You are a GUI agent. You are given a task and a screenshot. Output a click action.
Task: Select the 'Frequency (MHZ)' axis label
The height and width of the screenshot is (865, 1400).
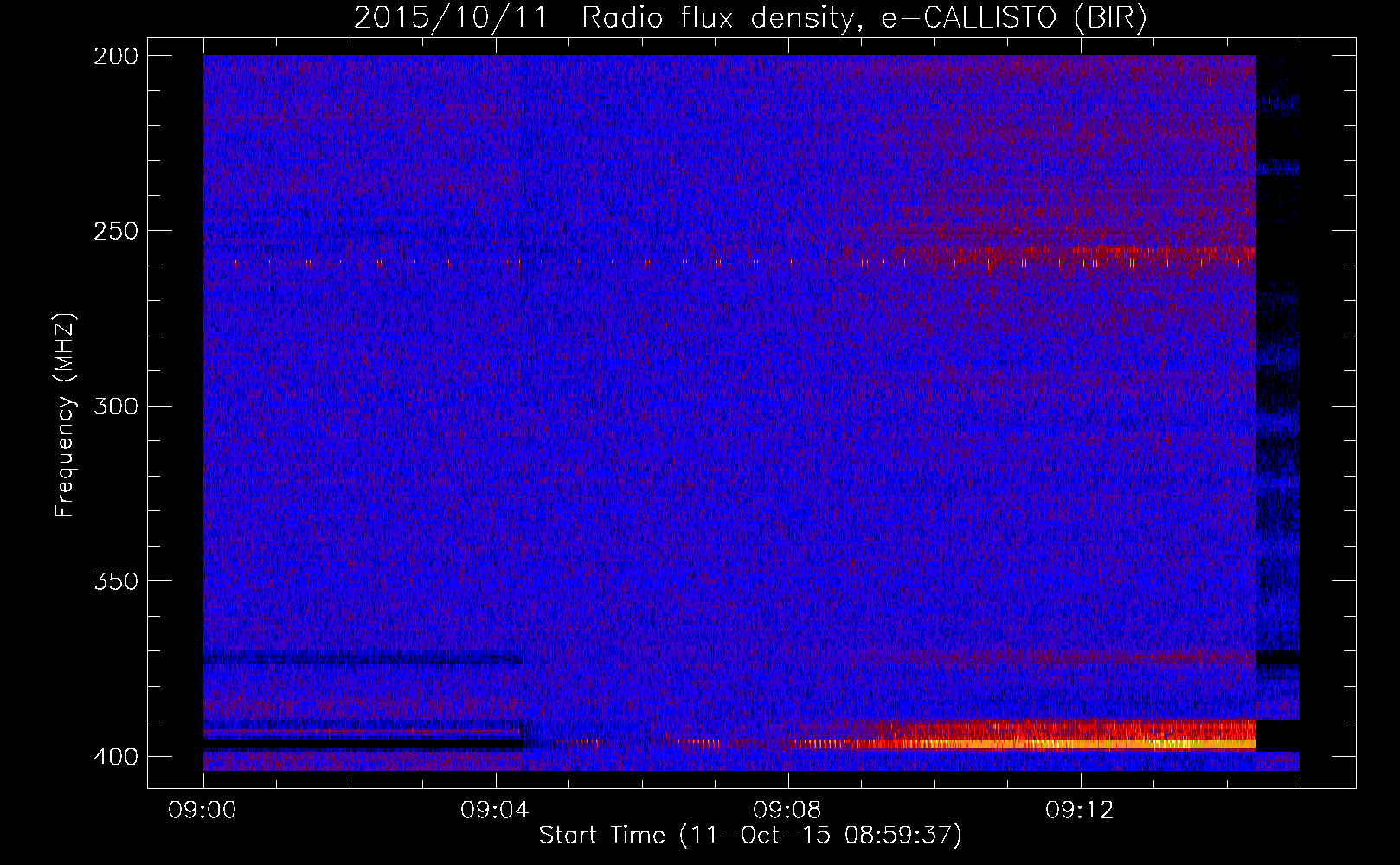(65, 414)
